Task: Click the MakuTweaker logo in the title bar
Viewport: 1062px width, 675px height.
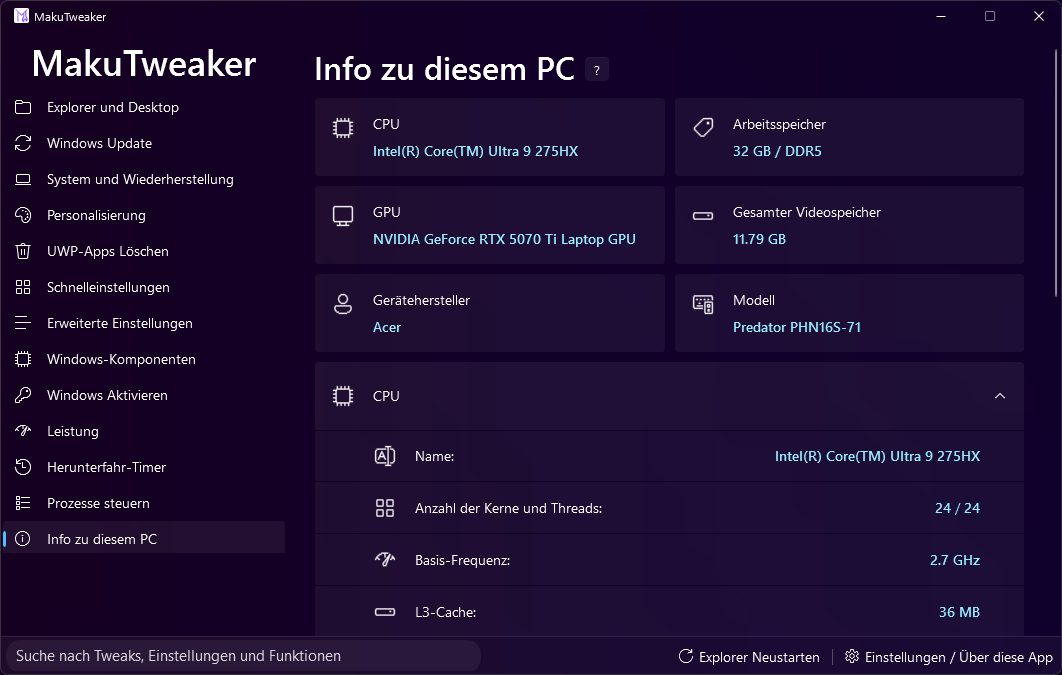Action: click(22, 16)
